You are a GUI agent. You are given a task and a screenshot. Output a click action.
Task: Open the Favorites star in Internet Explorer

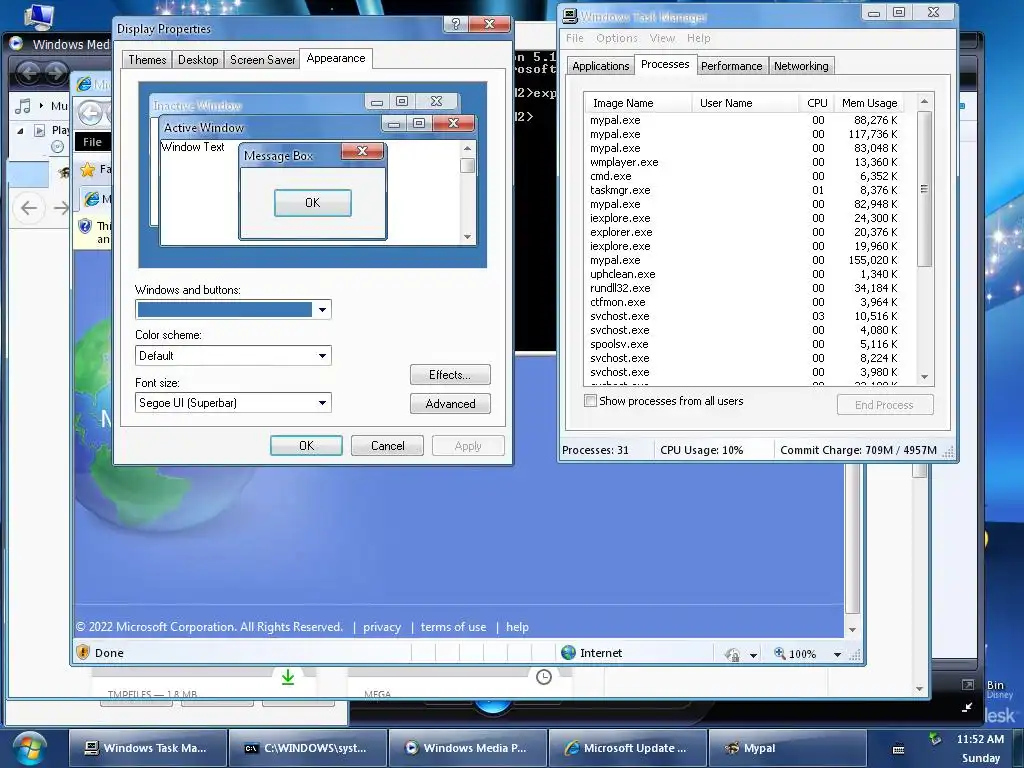click(x=87, y=170)
